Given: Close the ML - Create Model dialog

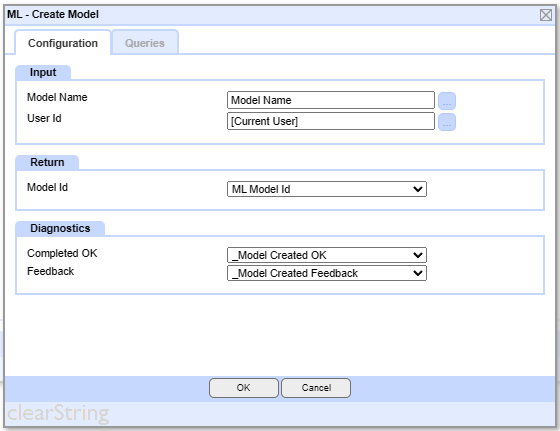Looking at the screenshot, I should (545, 15).
